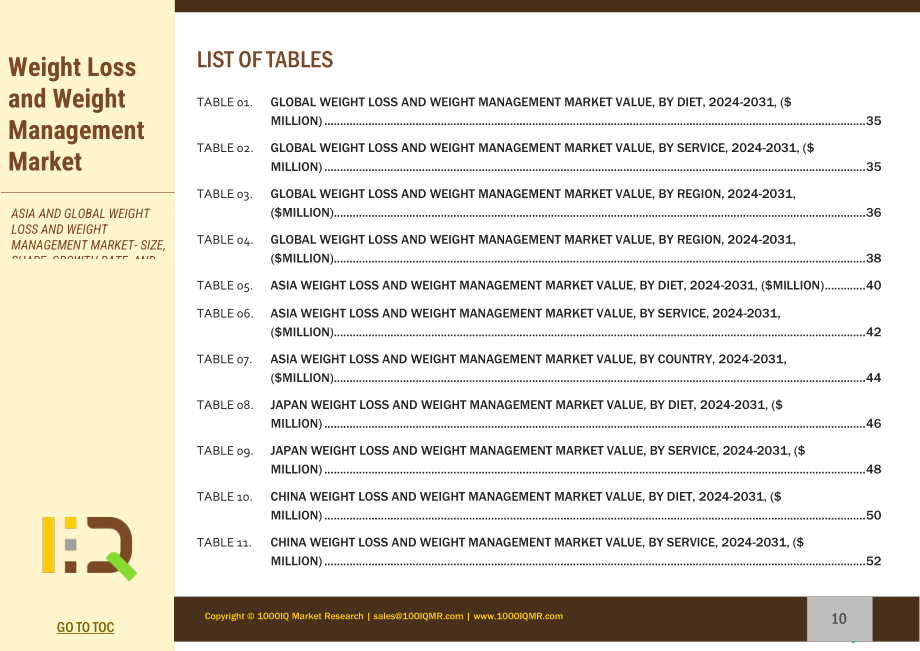
Task: Open Table 02 global market by service entry
Action: coord(539,157)
